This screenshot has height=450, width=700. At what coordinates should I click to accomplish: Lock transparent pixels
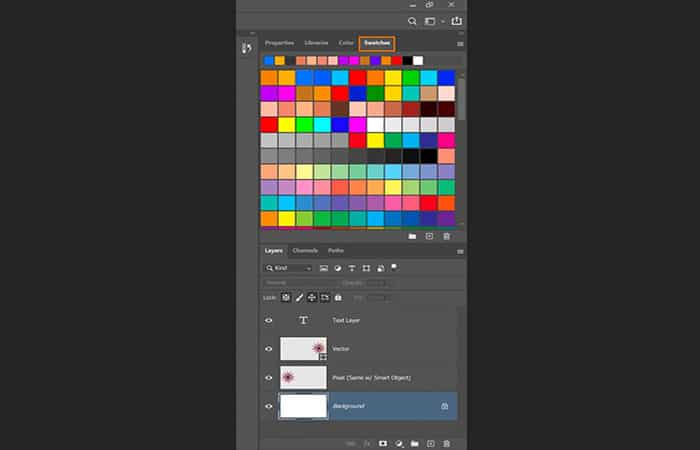pos(286,297)
